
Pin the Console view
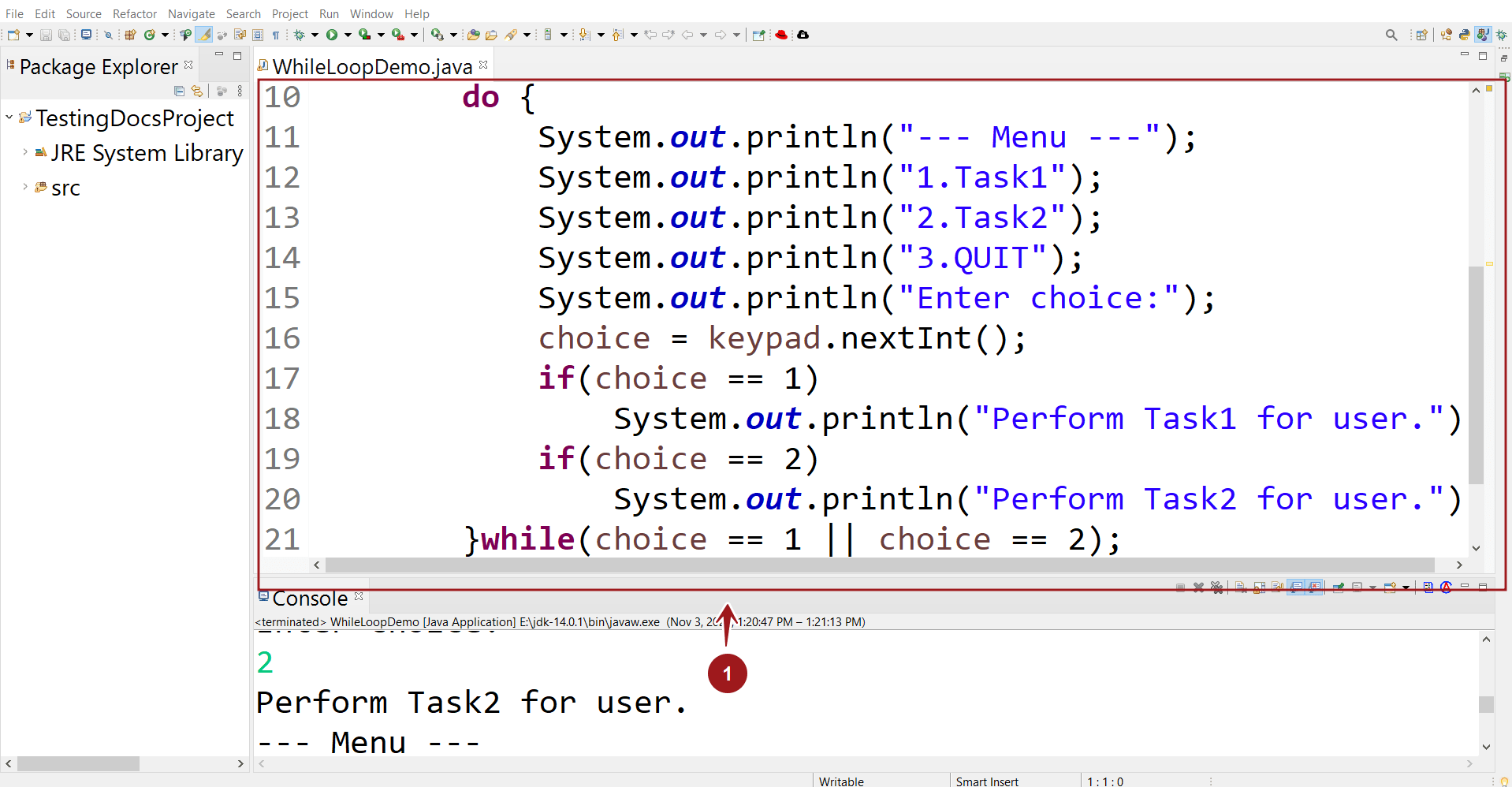pyautogui.click(x=1338, y=587)
